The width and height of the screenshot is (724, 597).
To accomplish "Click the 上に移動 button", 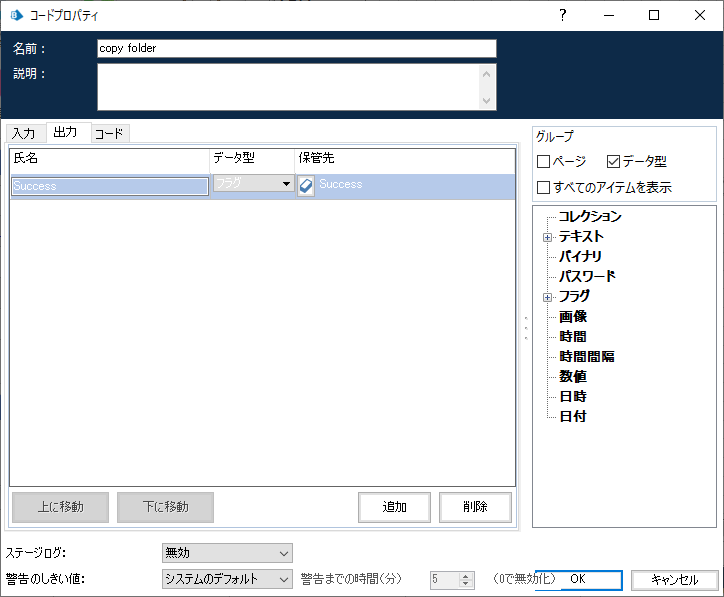I will point(60,507).
